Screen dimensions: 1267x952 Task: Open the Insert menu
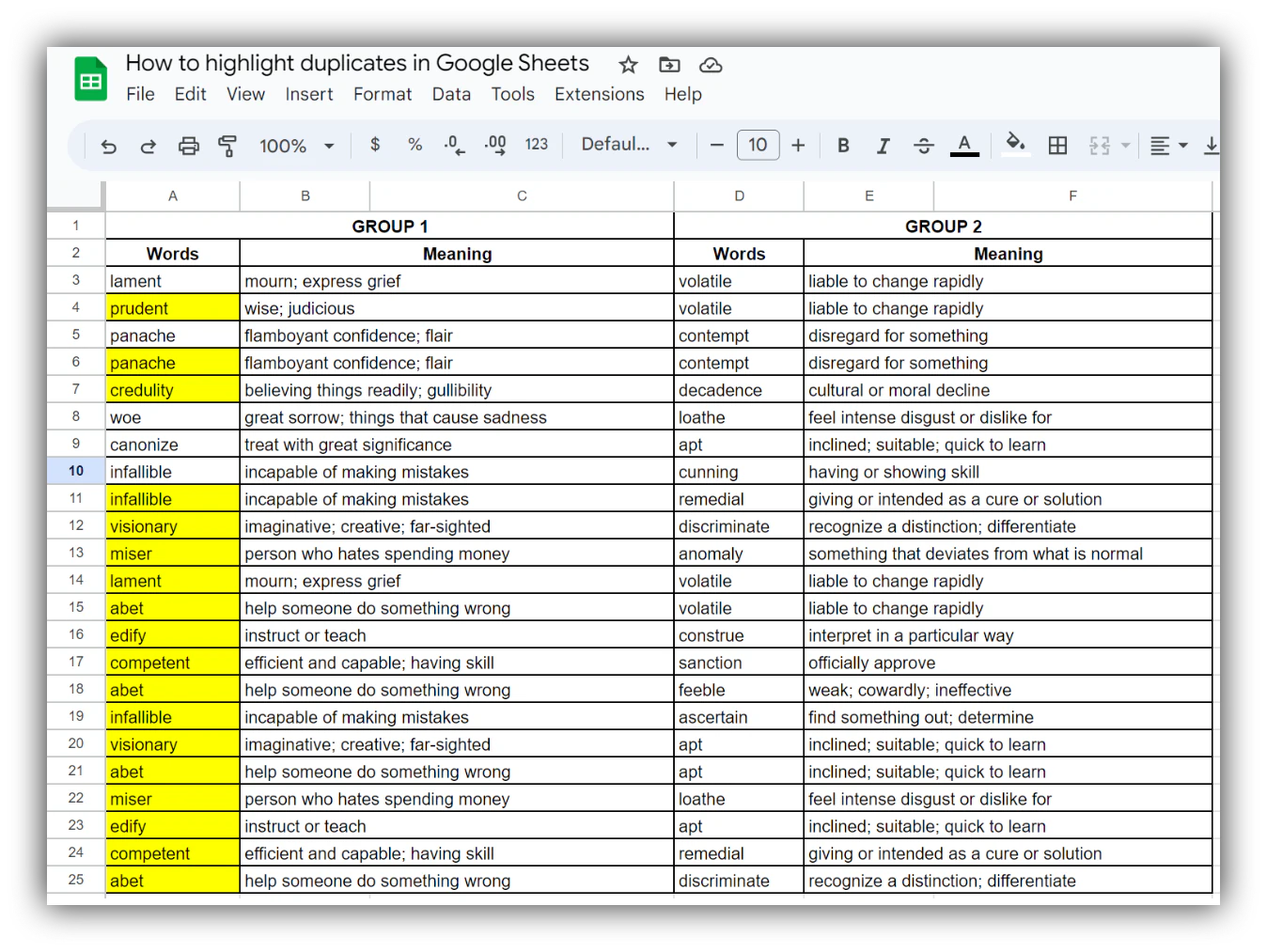309,94
